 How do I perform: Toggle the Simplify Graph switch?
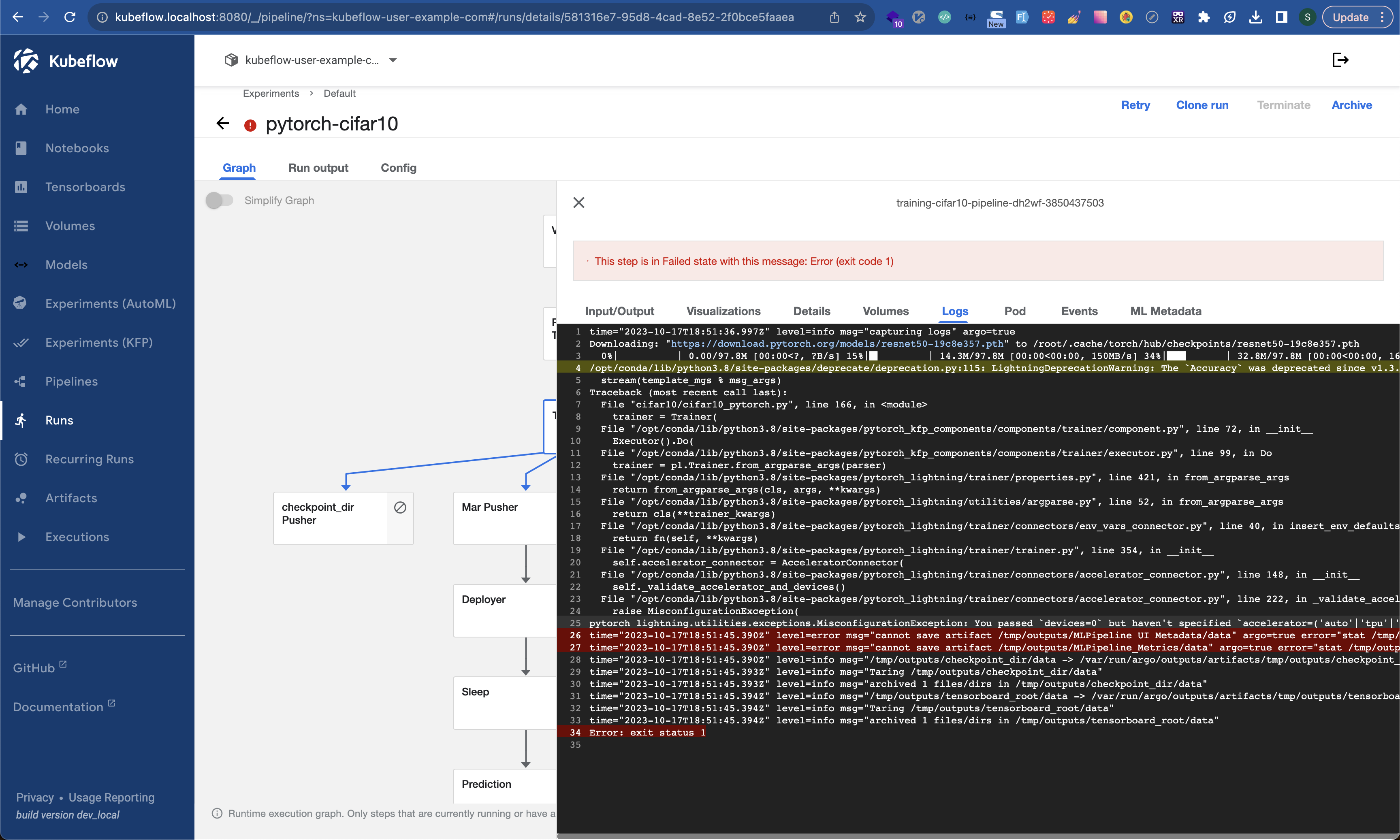tap(220, 200)
